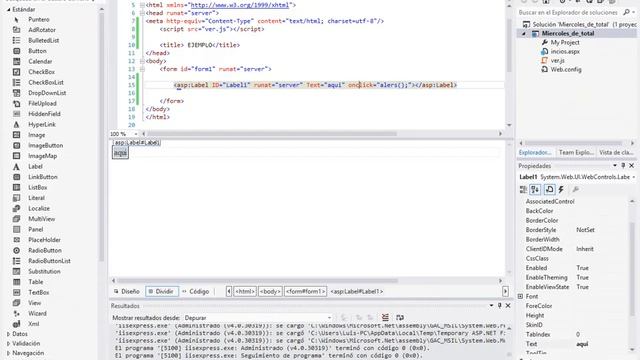640x360 pixels.
Task: Show Events lightning bolt in Propiedades
Action: coord(561,189)
